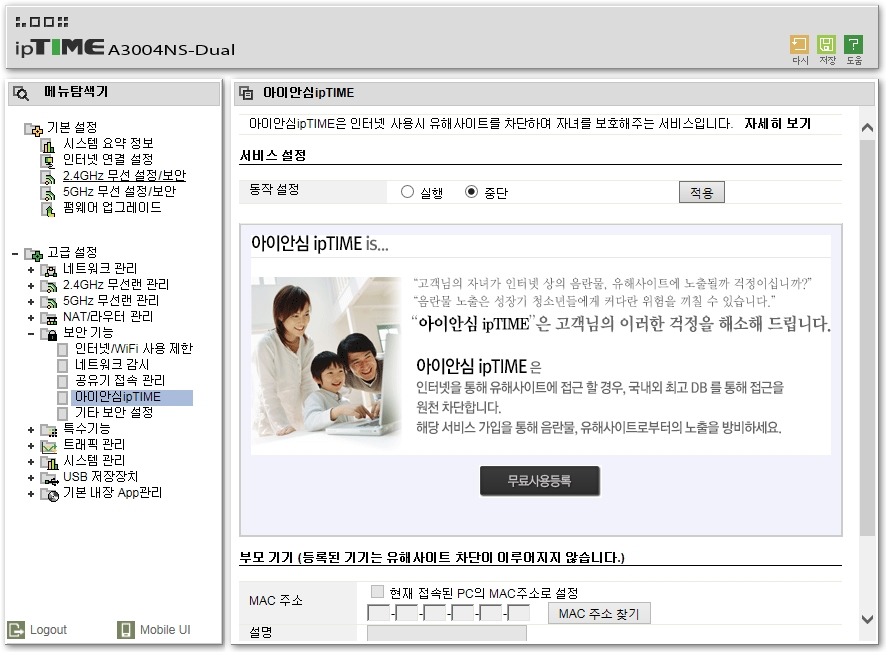Check 현재 접속된 PC의 MAC주소로 설정
The height and width of the screenshot is (656, 890).
tap(377, 592)
